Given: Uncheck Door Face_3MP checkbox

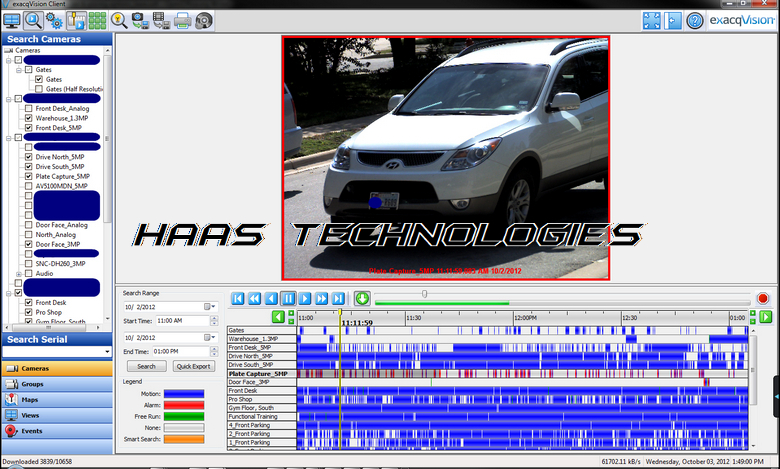Looking at the screenshot, I should 29,244.
